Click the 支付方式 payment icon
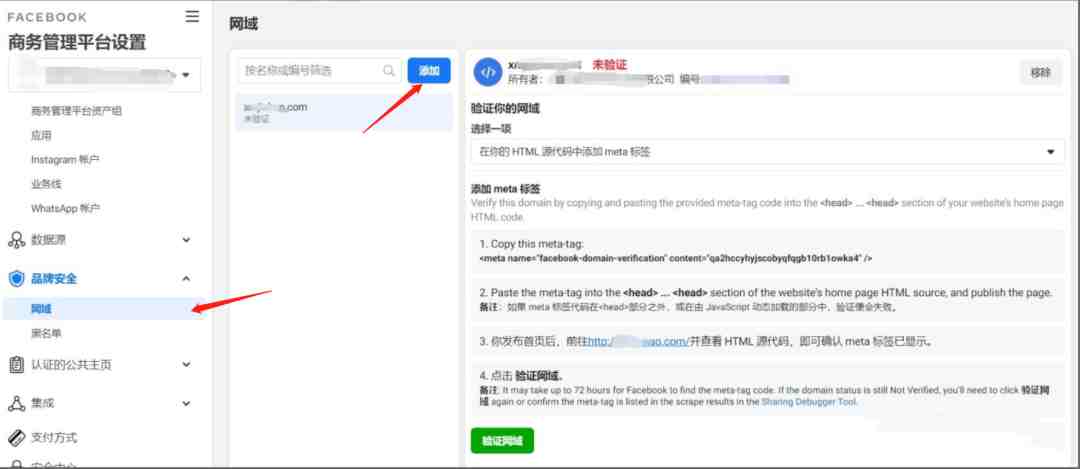 [17, 437]
